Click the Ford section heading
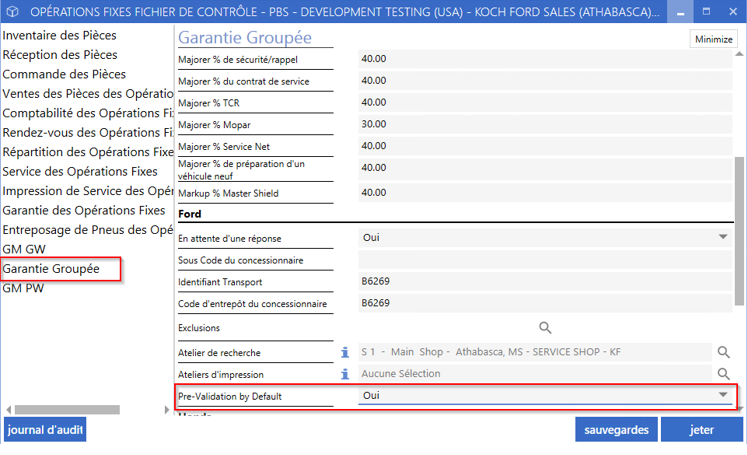 (190, 214)
